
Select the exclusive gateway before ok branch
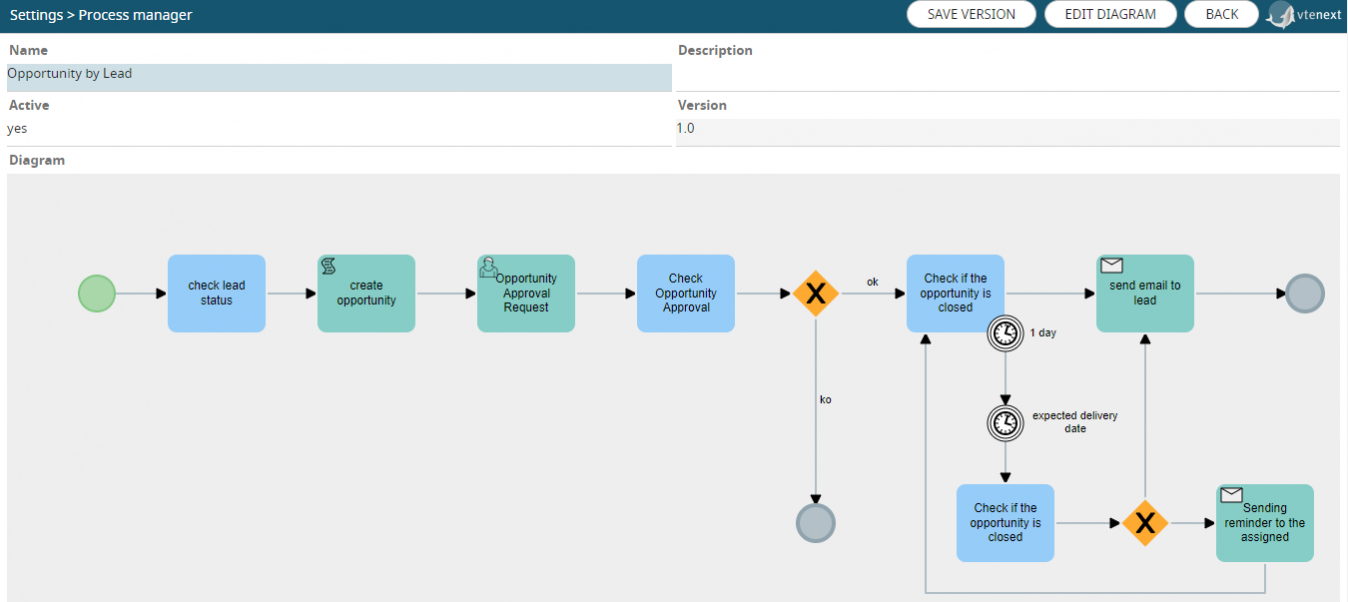click(816, 294)
